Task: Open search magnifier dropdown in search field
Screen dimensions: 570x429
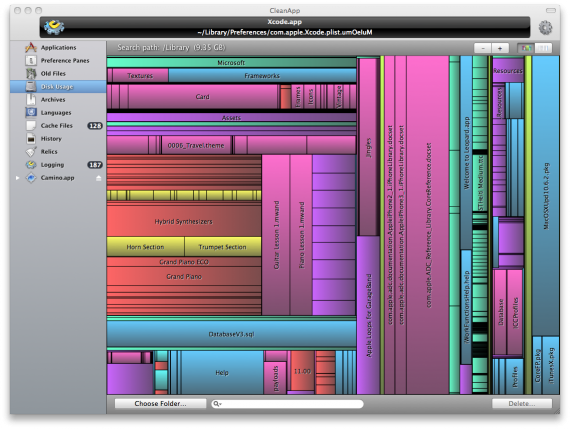Action: [x=217, y=404]
